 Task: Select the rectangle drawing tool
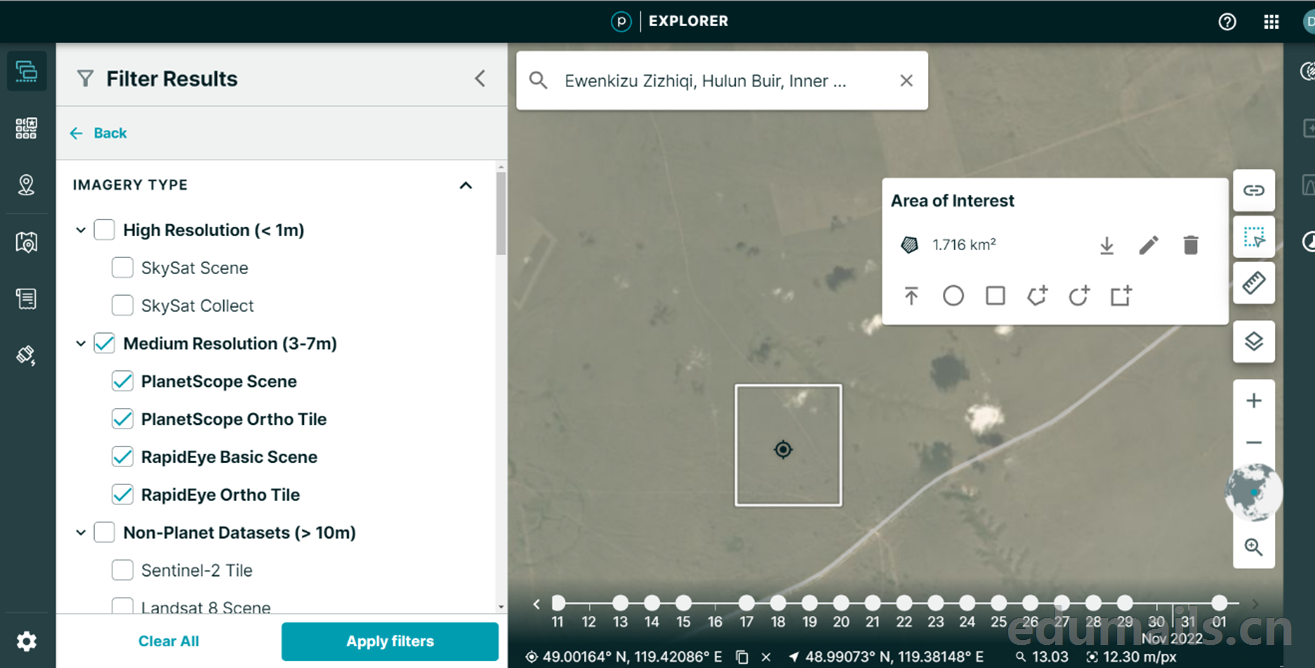click(995, 296)
